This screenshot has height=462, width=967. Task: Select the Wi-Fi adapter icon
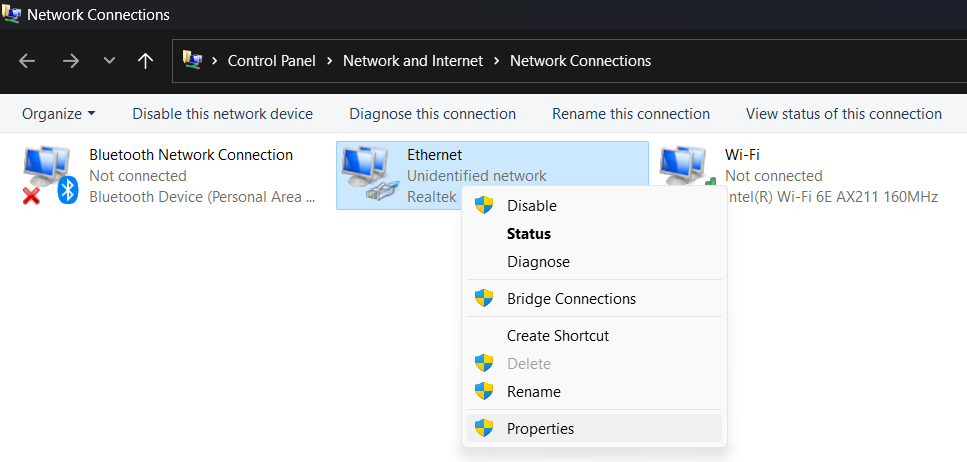tap(684, 168)
